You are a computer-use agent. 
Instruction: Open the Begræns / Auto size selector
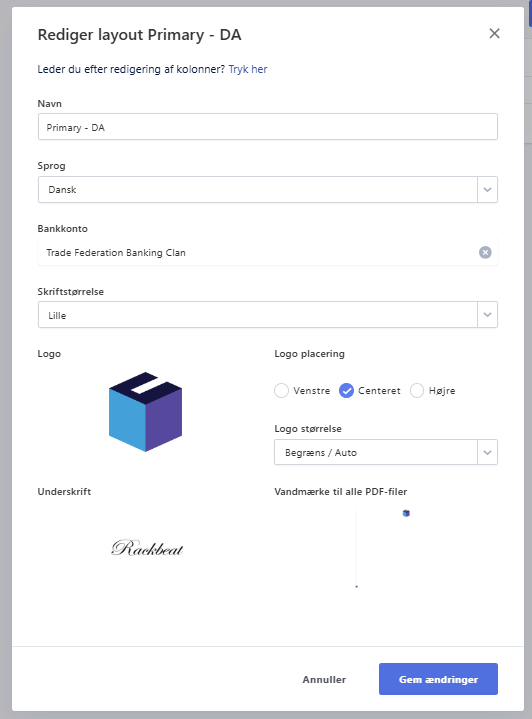coord(386,453)
